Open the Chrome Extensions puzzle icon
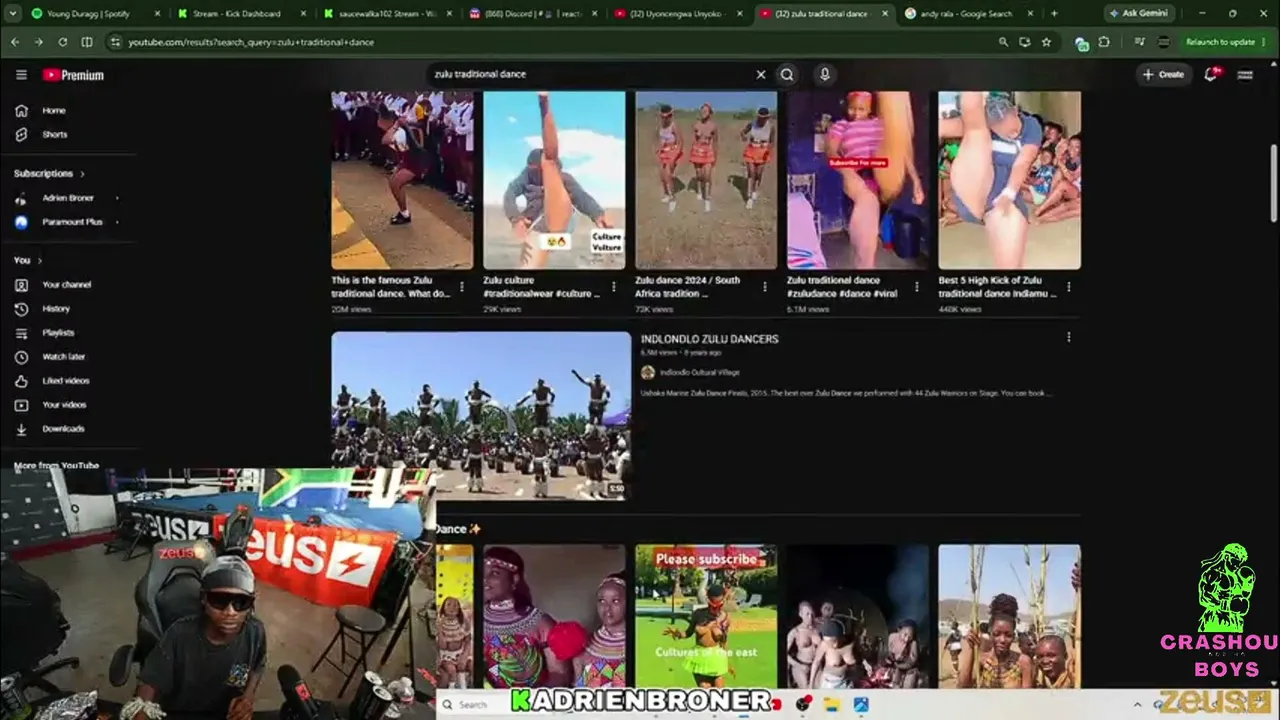The height and width of the screenshot is (720, 1280). (1104, 42)
